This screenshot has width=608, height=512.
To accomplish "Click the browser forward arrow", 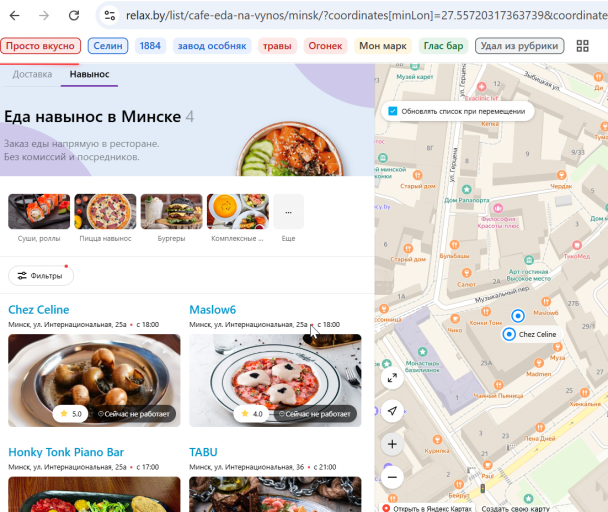I will (x=44, y=16).
